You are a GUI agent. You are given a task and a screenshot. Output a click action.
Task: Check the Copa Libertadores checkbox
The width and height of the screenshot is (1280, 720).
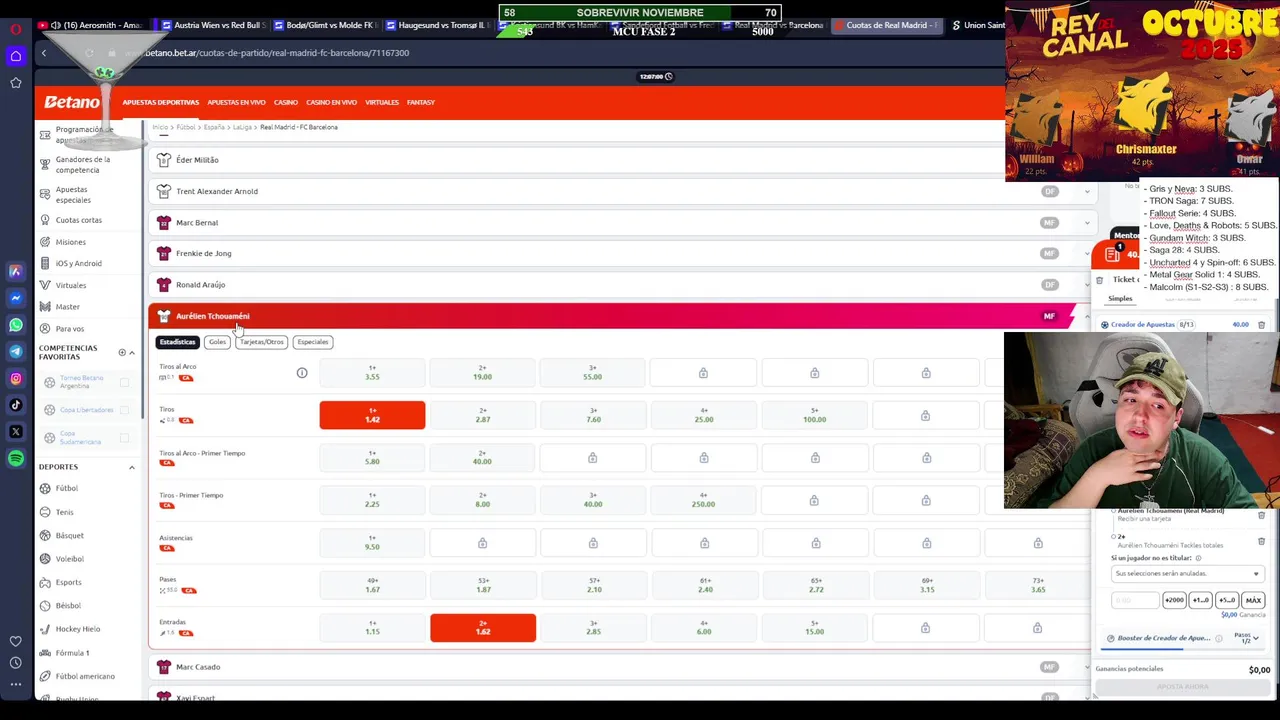pyautogui.click(x=125, y=410)
